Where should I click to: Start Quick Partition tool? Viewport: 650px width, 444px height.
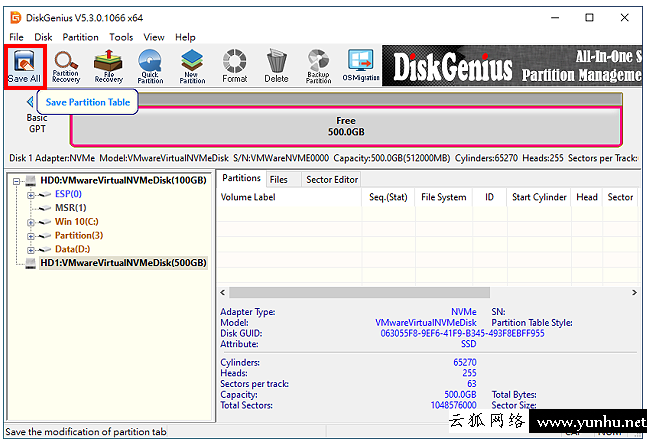[x=150, y=66]
